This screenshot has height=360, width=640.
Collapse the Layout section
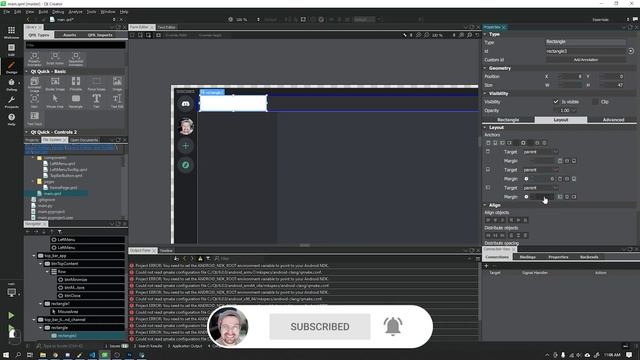(485, 127)
